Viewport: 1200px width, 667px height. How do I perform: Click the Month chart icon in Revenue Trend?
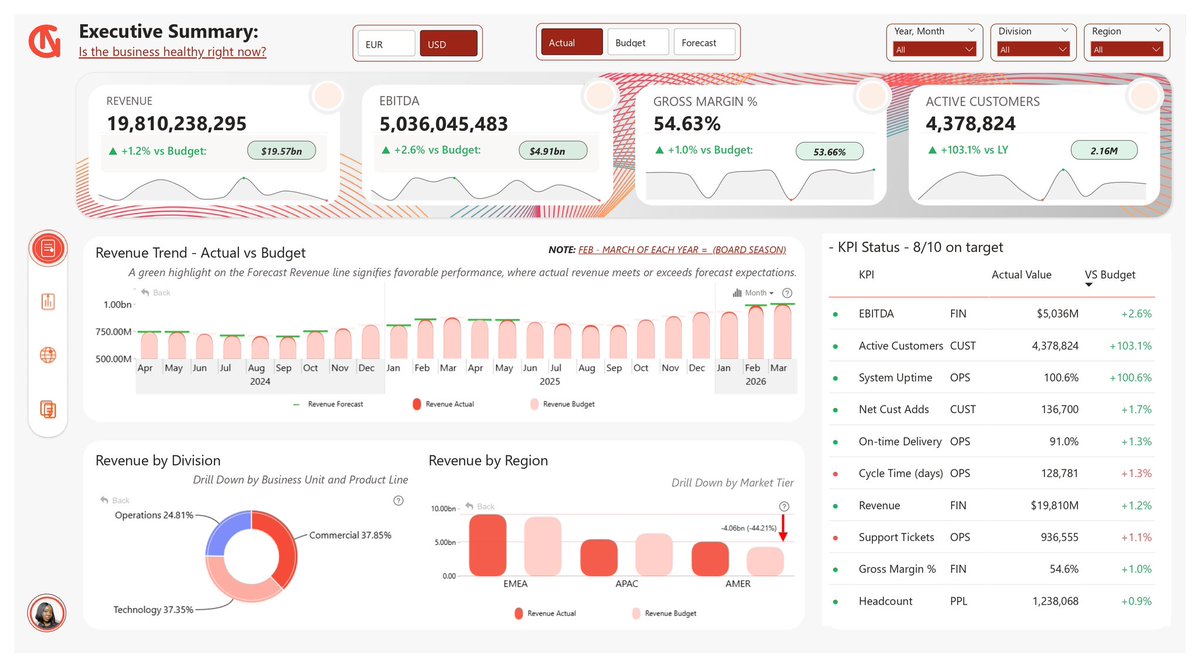(x=737, y=293)
